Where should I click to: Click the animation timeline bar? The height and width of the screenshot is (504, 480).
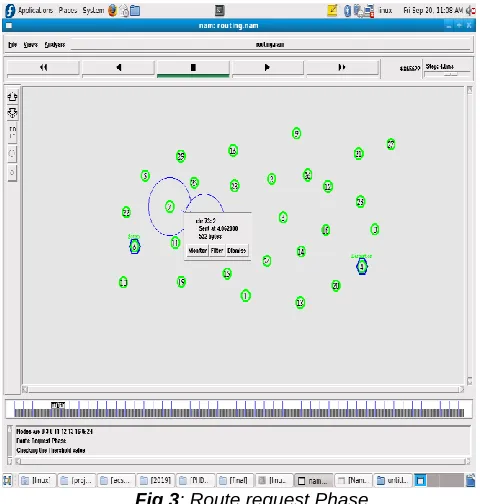click(x=239, y=409)
